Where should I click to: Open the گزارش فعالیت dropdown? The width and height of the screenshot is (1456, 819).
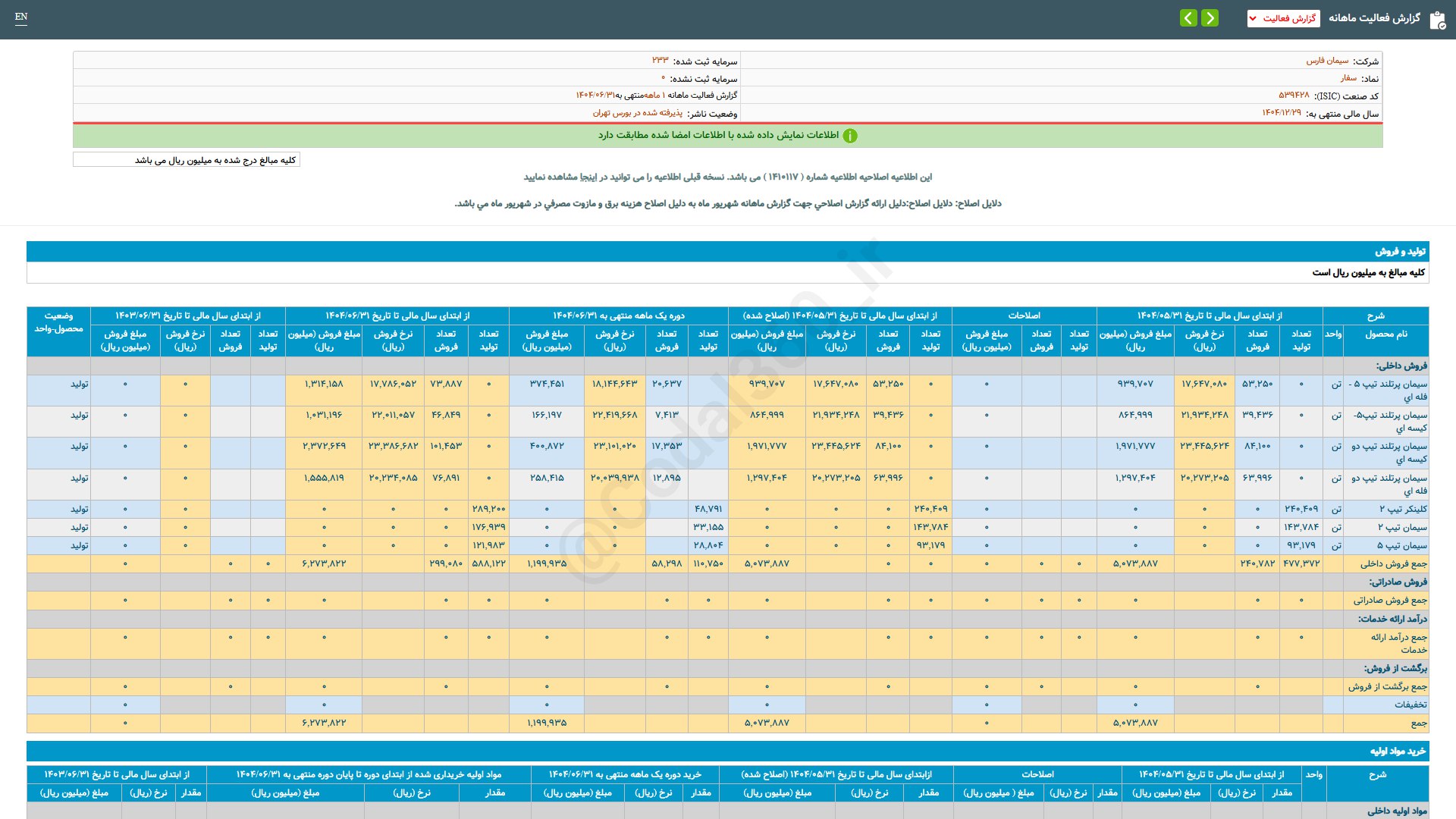click(x=1283, y=18)
